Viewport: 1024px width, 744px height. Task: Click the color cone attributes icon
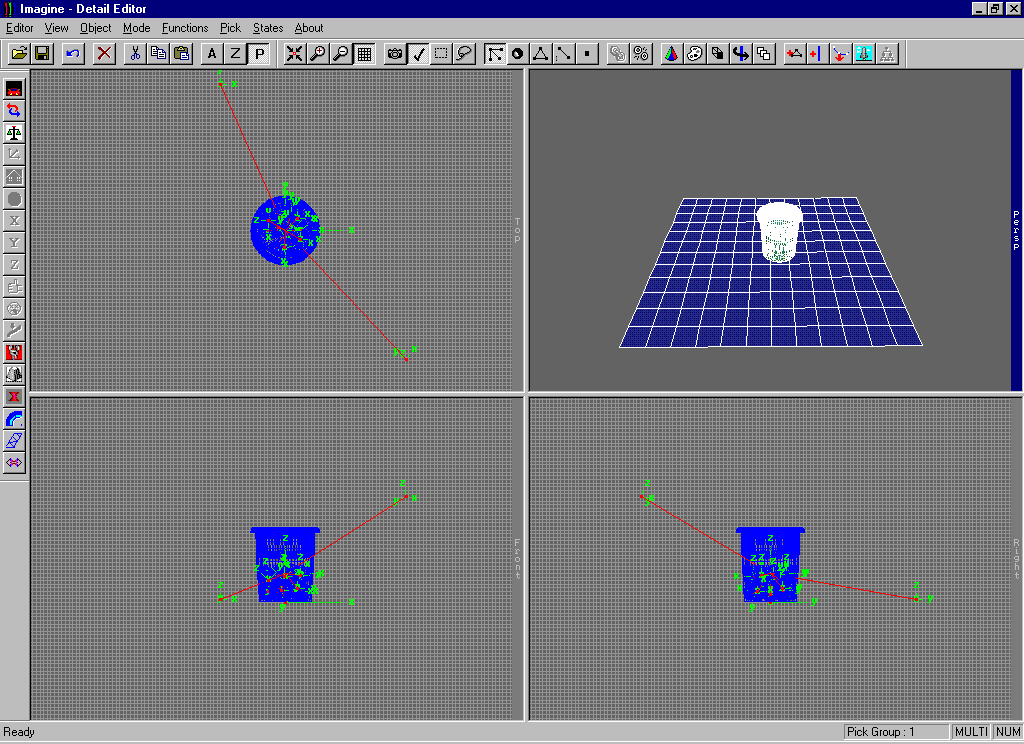[x=671, y=54]
